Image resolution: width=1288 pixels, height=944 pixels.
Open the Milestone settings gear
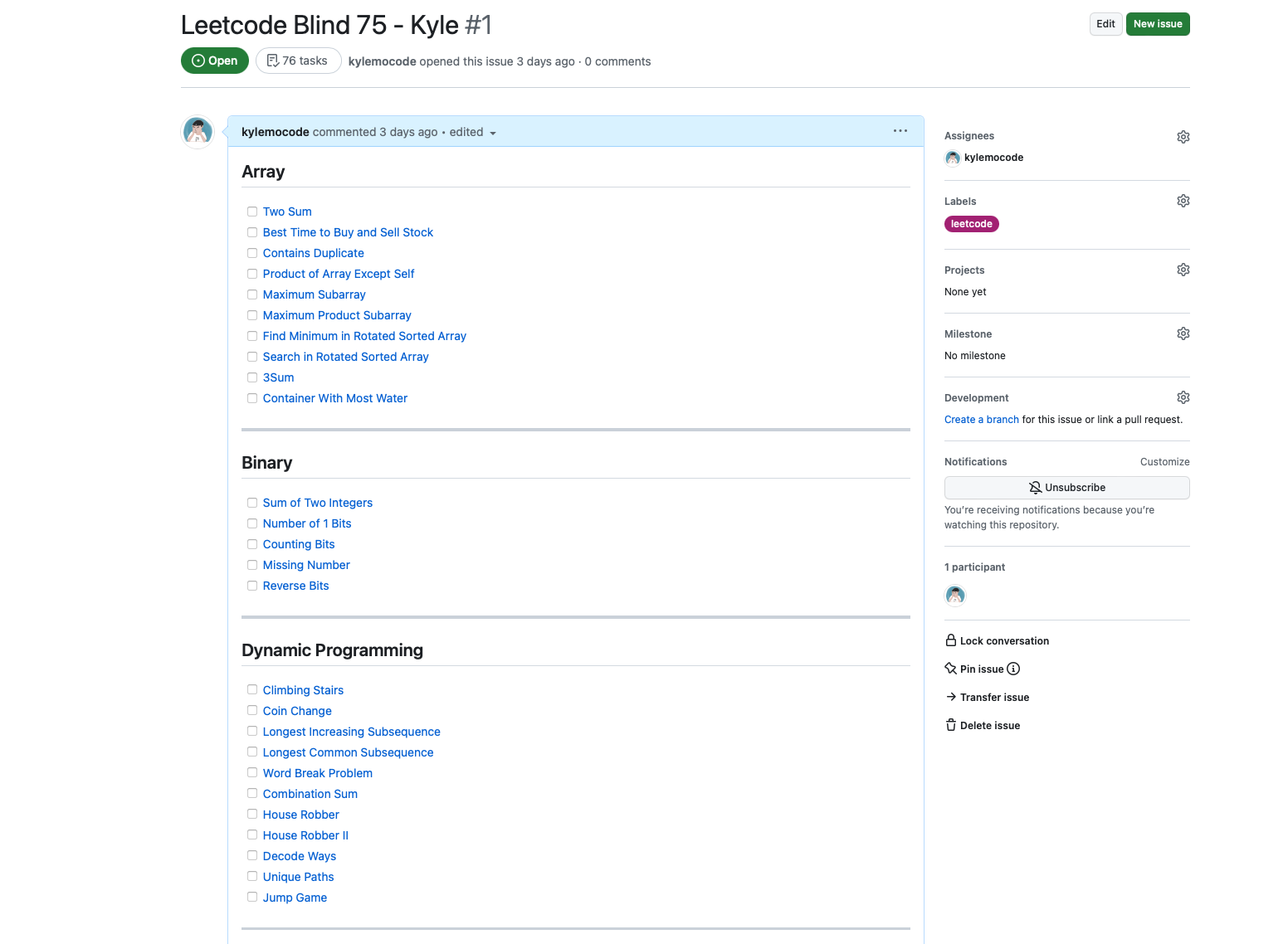(x=1183, y=333)
